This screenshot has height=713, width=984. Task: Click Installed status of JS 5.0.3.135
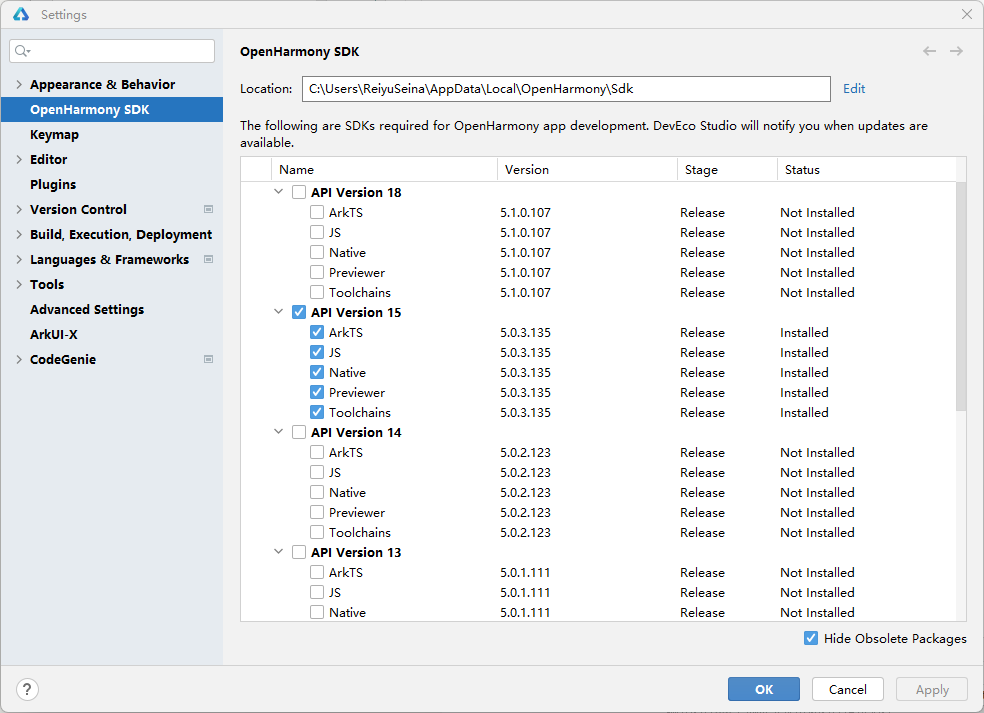point(804,352)
